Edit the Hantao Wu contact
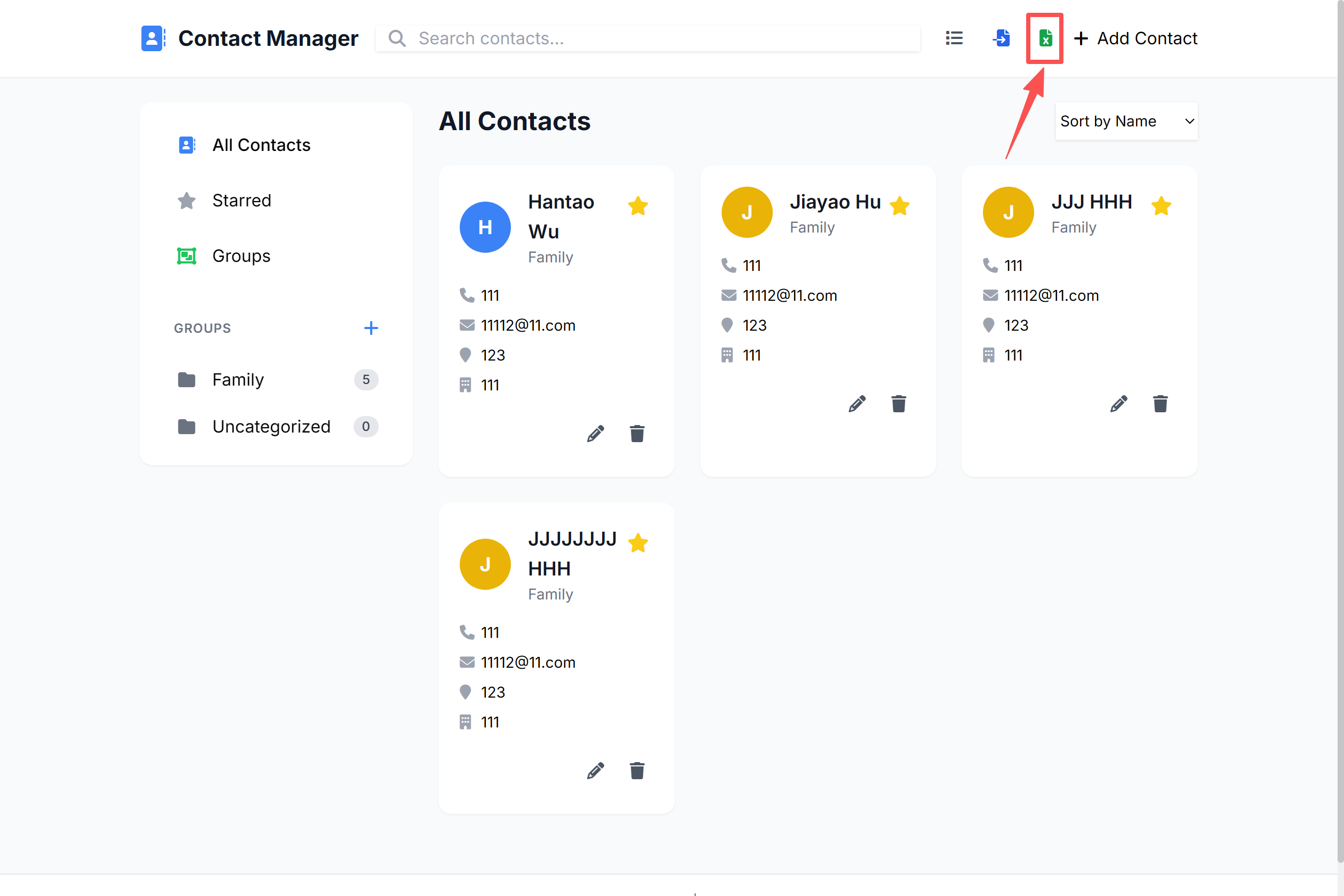 [x=595, y=434]
